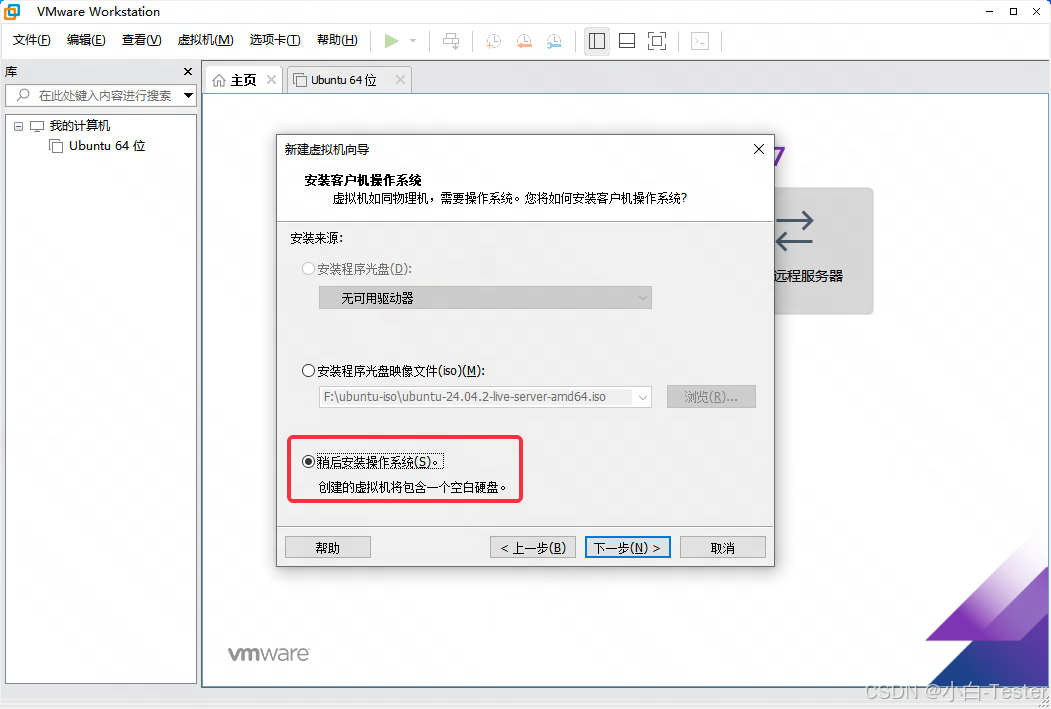Close the 库 library panel
The image size is (1051, 709).
188,72
